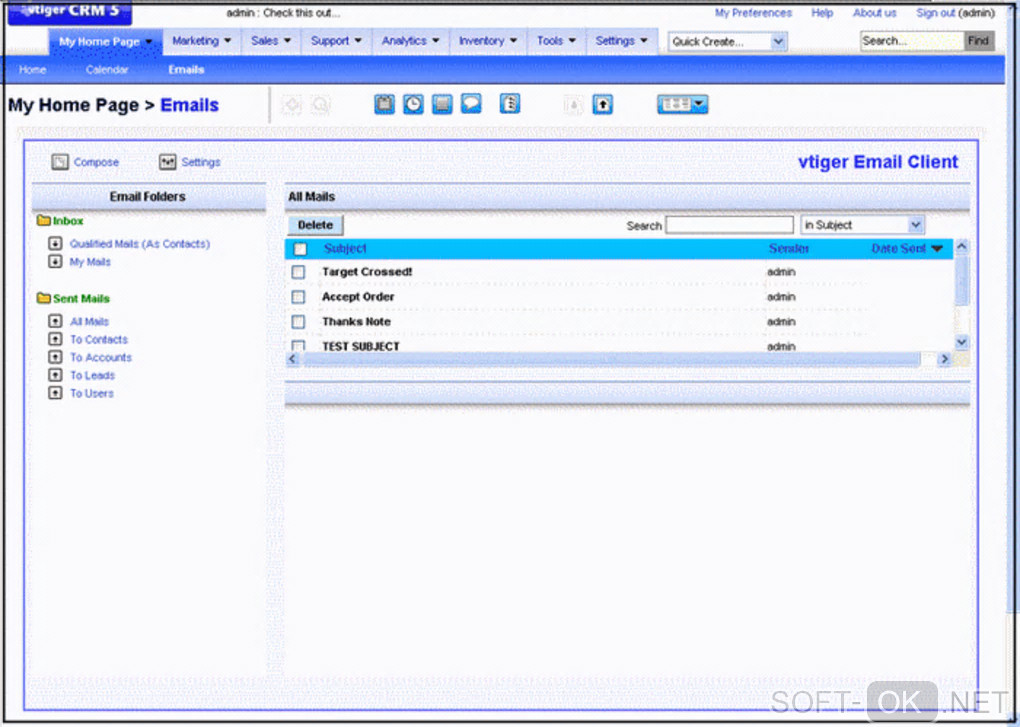Click the vtiger CRM 5 logo

(x=70, y=12)
